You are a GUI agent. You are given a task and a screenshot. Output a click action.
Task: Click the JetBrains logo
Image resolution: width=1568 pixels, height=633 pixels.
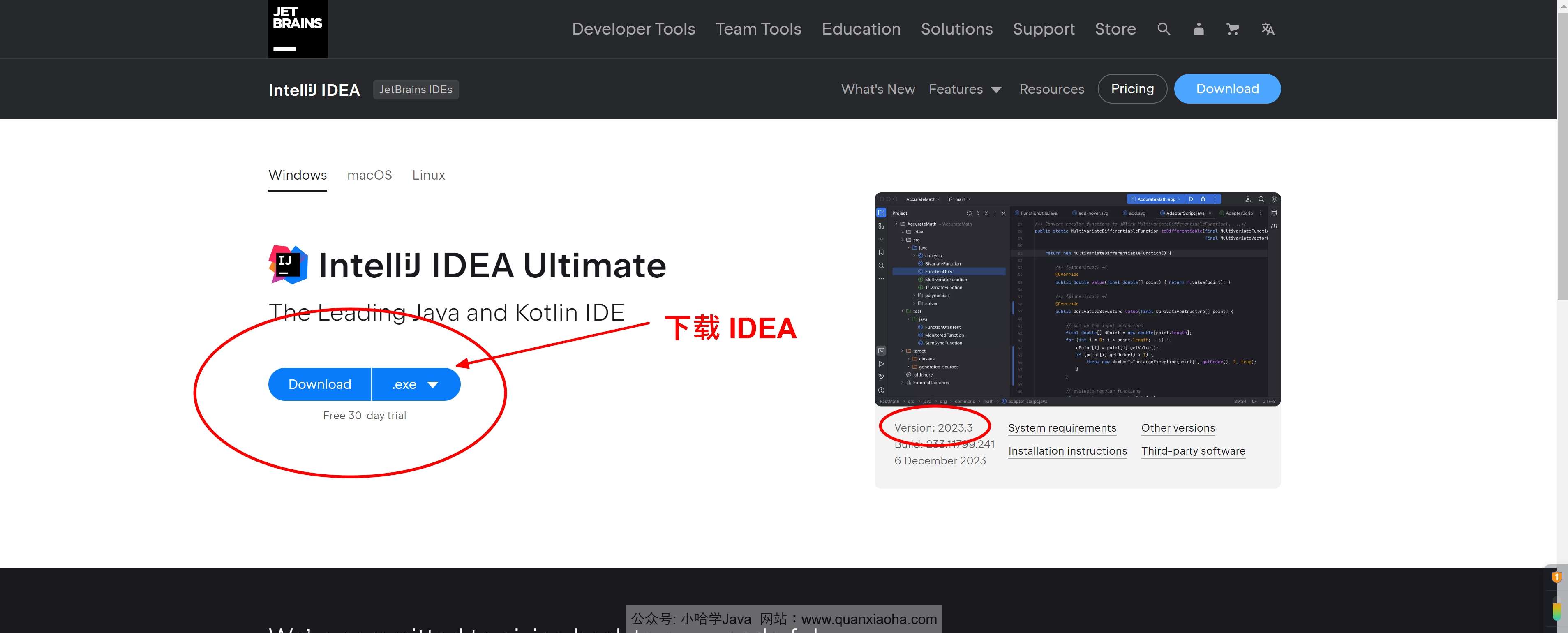(x=298, y=29)
